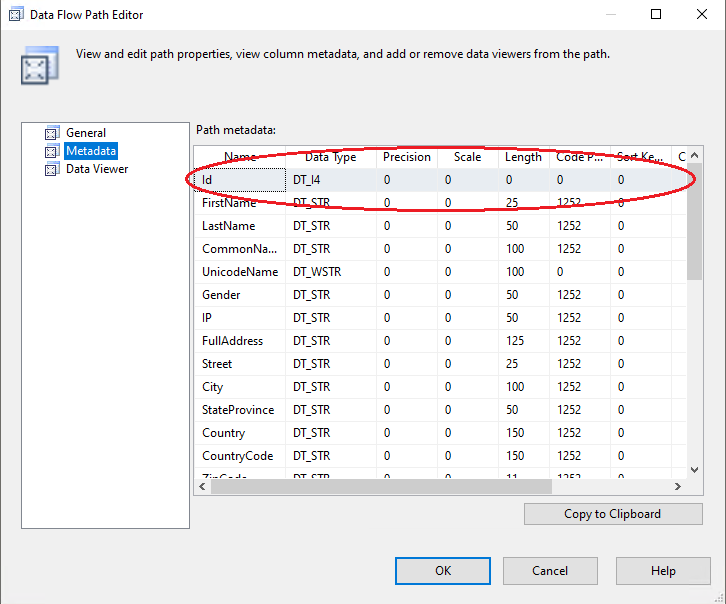Click the General page icon
Image resolution: width=726 pixels, height=604 pixels.
52,133
